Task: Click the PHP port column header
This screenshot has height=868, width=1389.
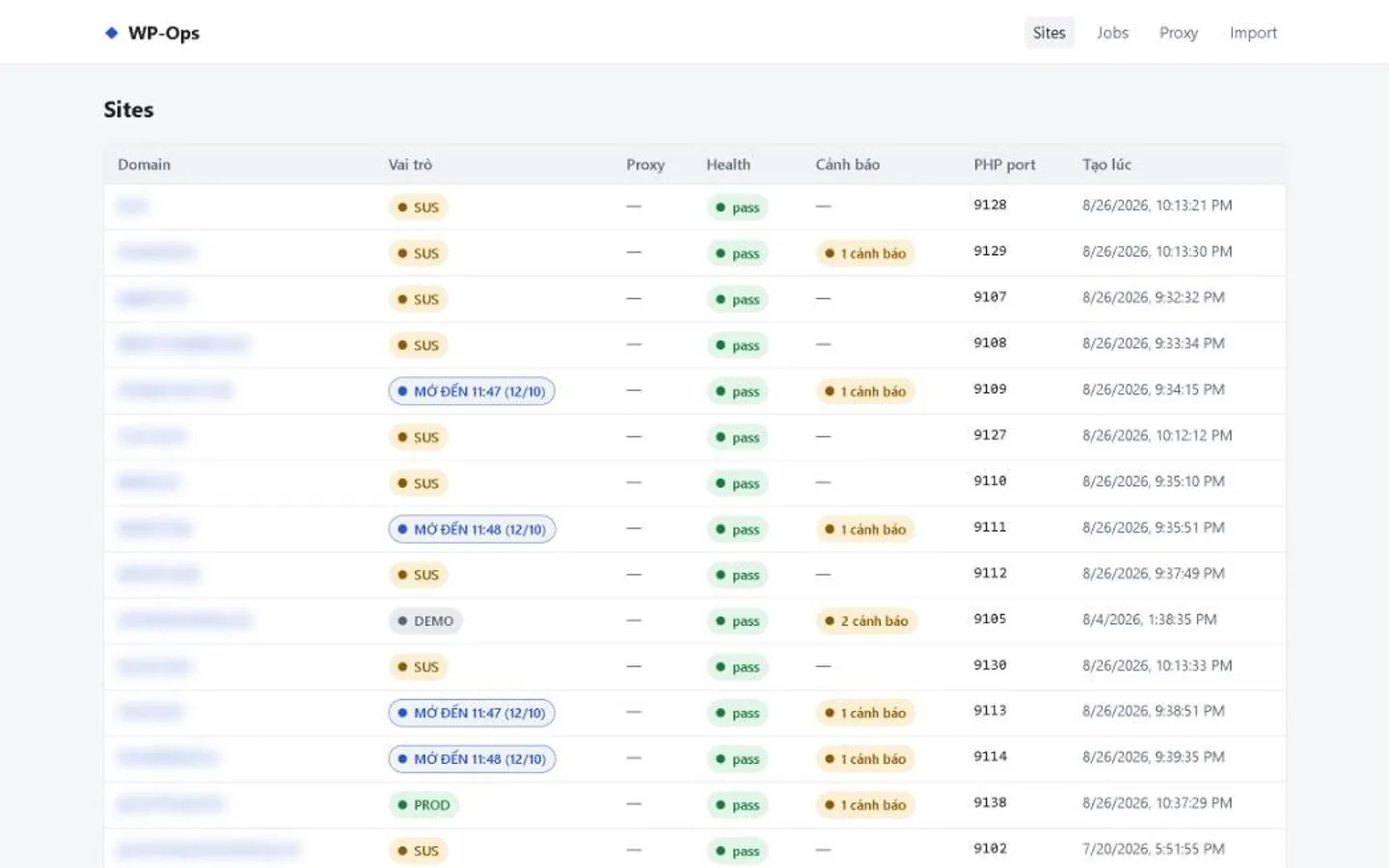Action: [x=1004, y=165]
